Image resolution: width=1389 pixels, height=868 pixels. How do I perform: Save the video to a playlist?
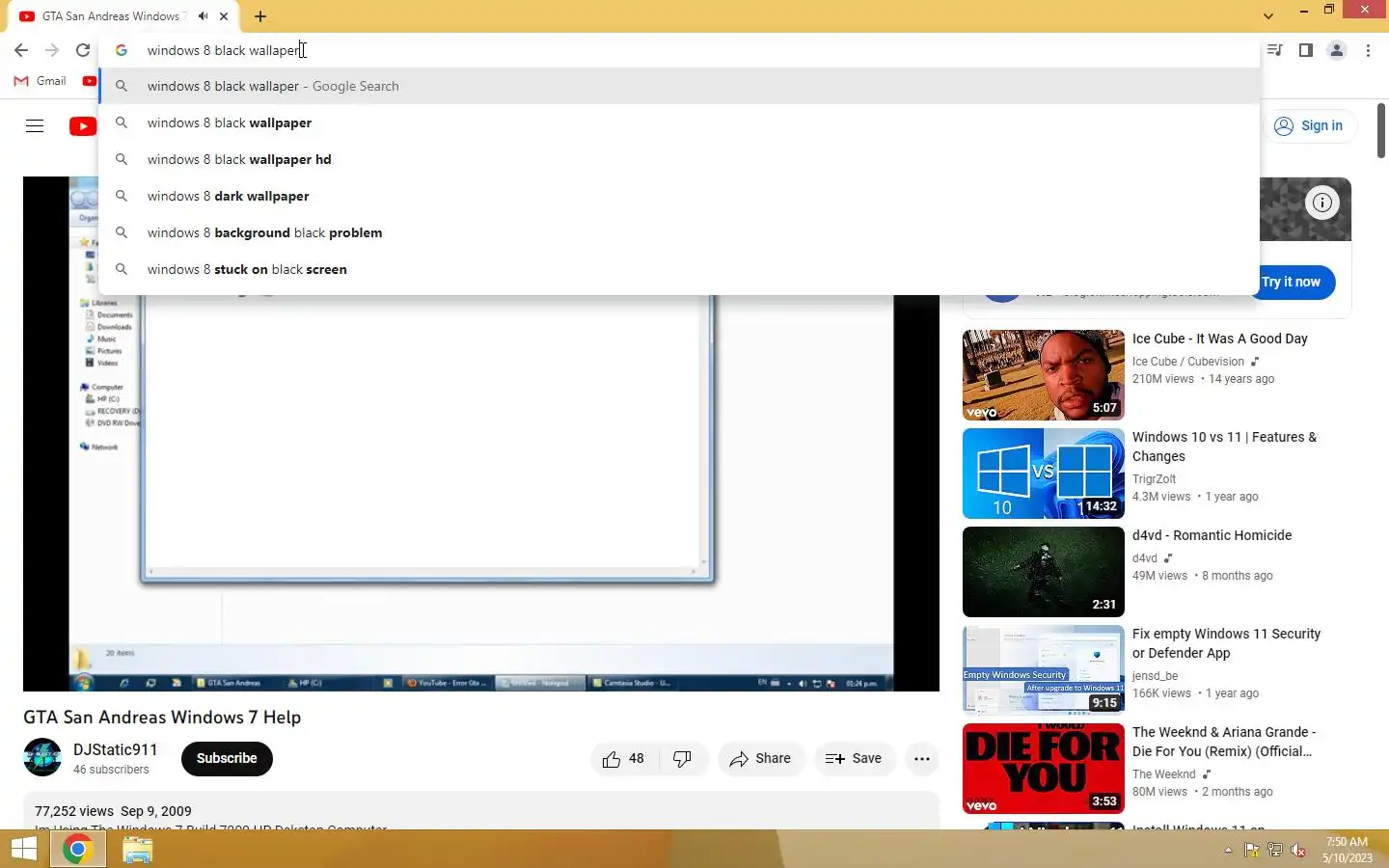pos(855,759)
